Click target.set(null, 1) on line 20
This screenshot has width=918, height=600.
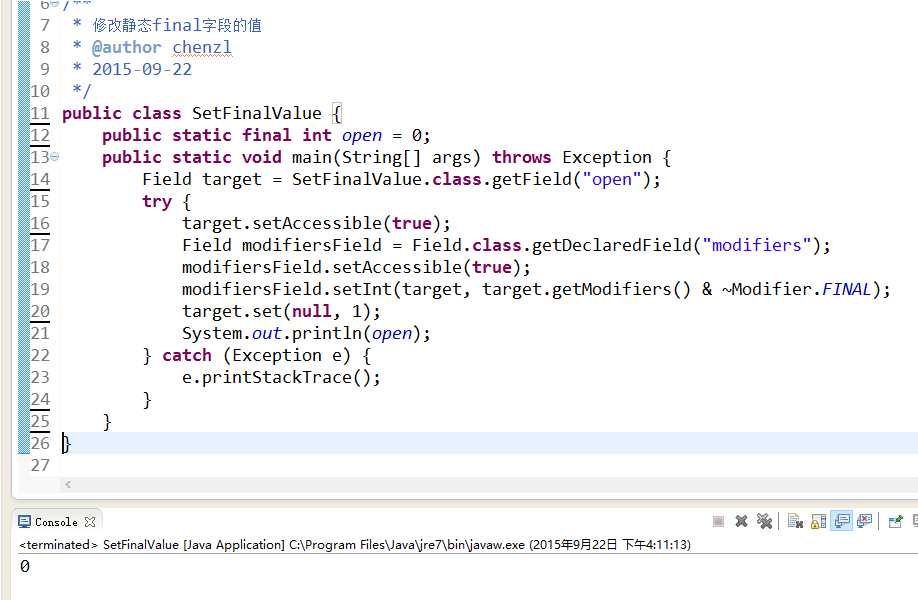[x=281, y=311]
